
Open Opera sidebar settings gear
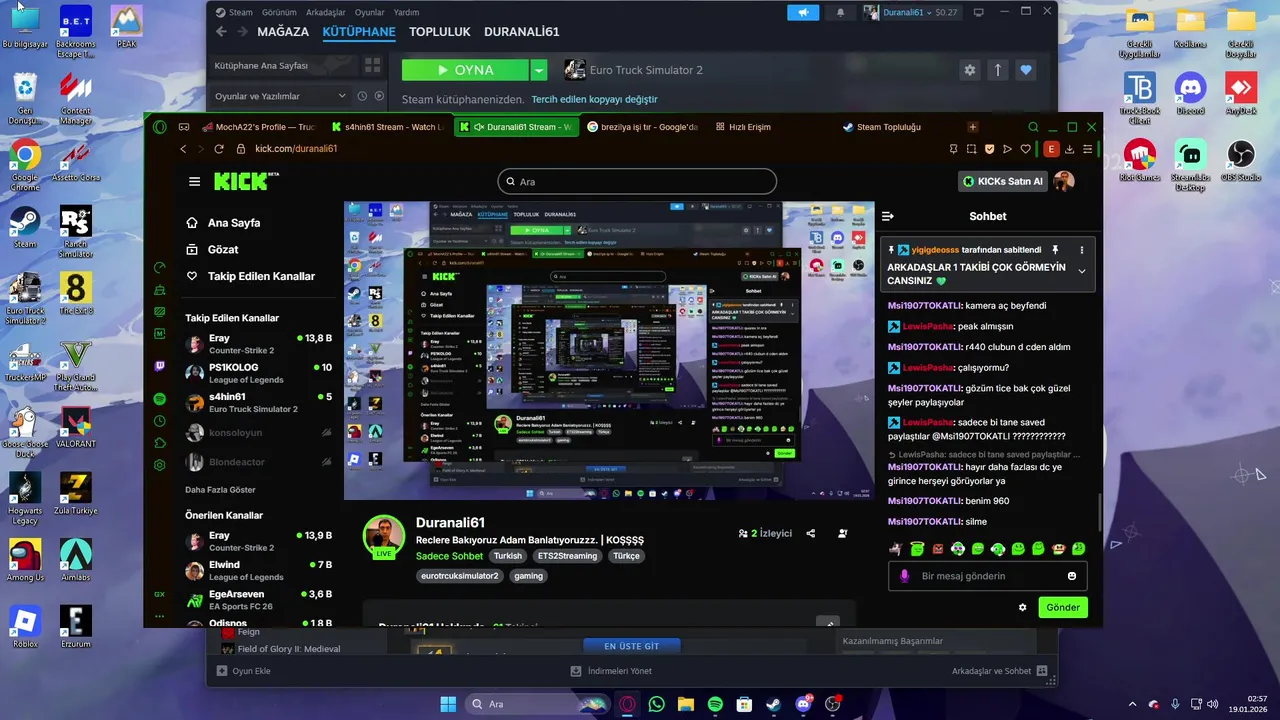coord(160,464)
